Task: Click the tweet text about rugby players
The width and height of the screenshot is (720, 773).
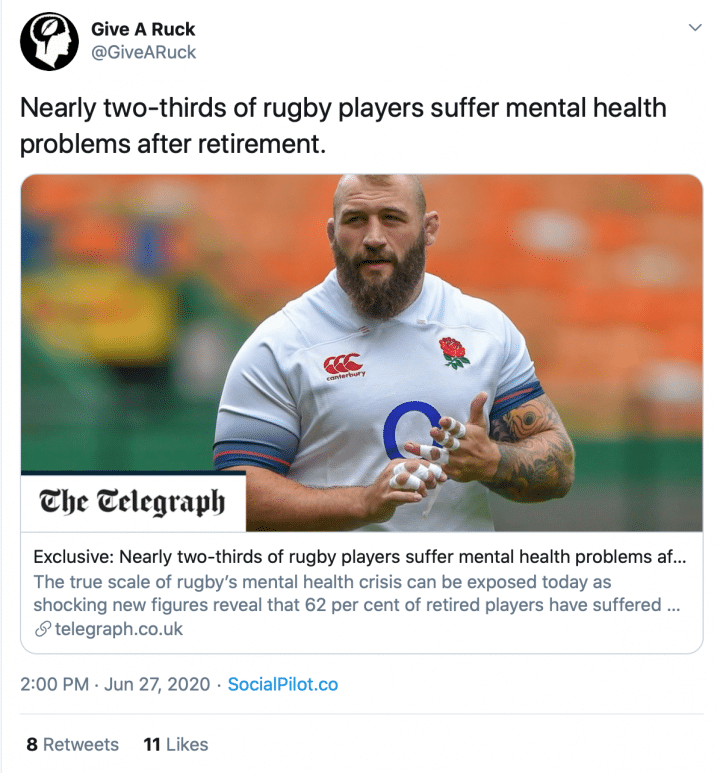Action: tap(343, 125)
